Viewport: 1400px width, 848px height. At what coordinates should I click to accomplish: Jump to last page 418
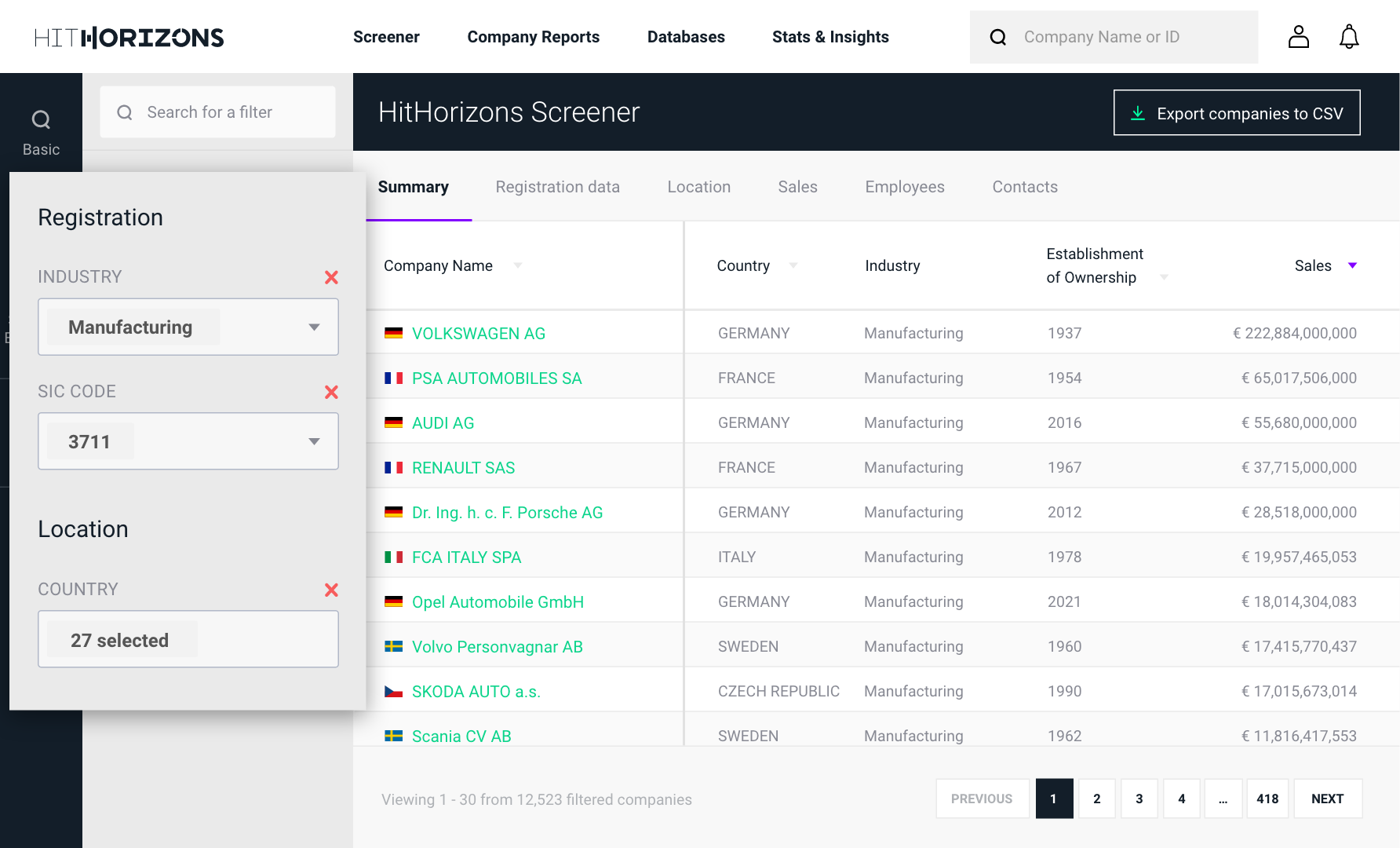tap(1267, 799)
